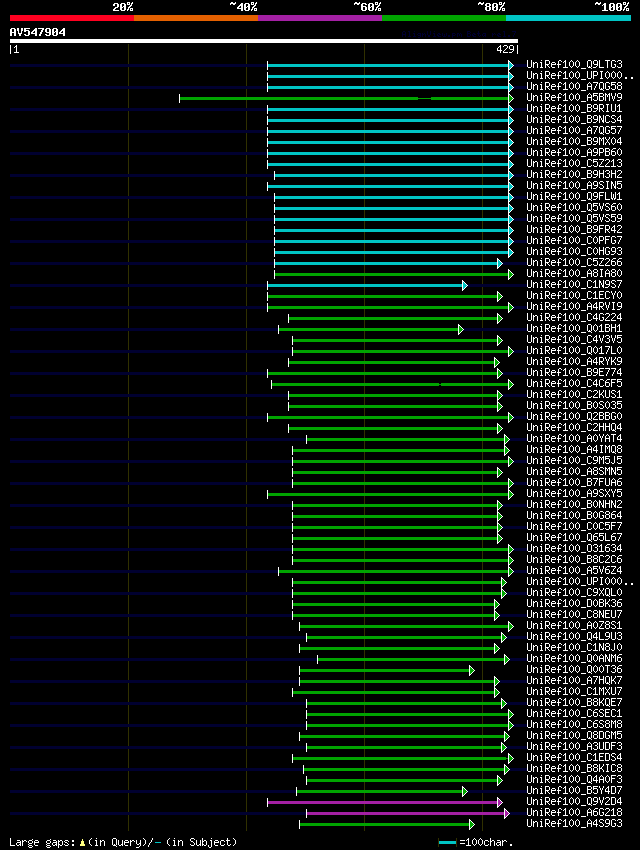Select the UniRef100_B9H3H2 label
This screenshot has height=850, width=640.
574,175
